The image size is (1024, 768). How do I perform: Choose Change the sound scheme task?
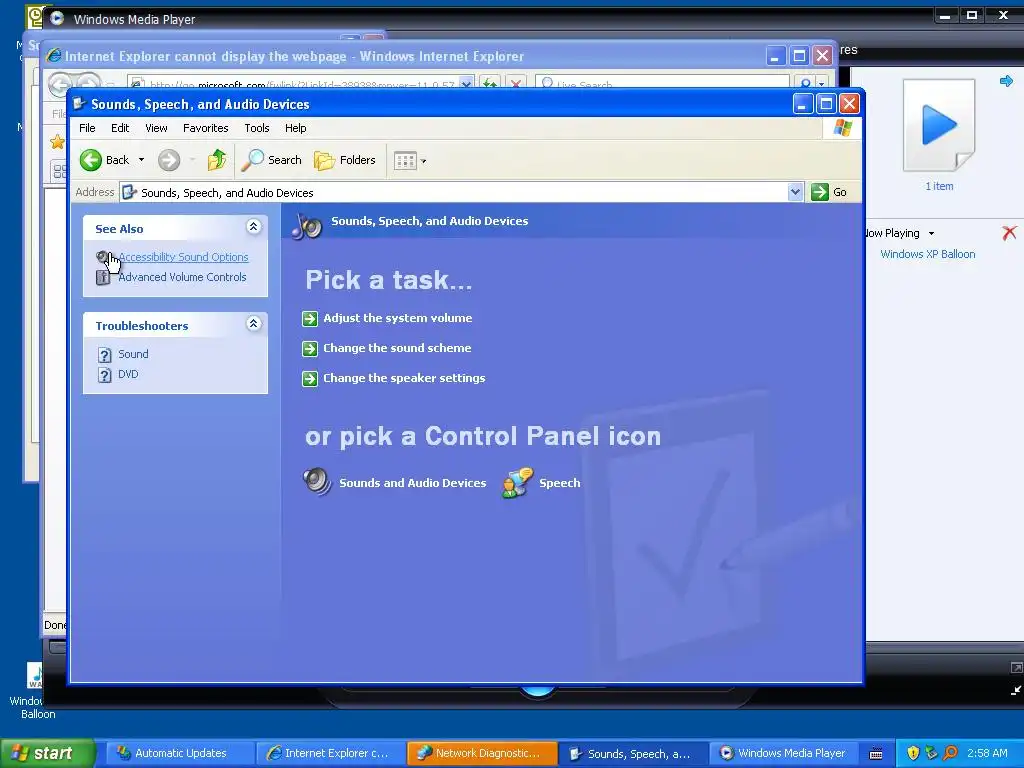pyautogui.click(x=397, y=348)
